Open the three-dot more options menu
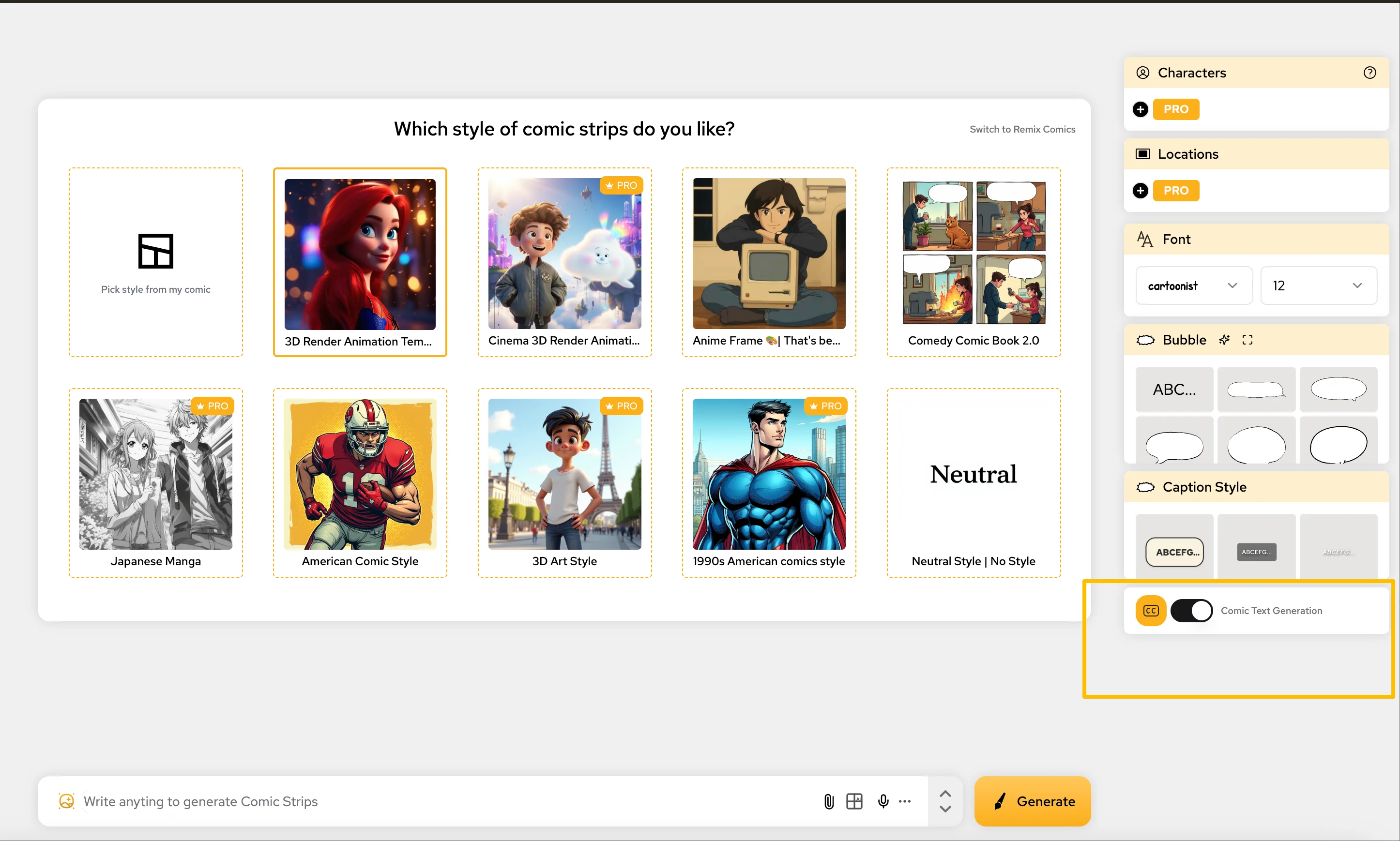Screen dimensions: 1400x841 click(x=905, y=801)
